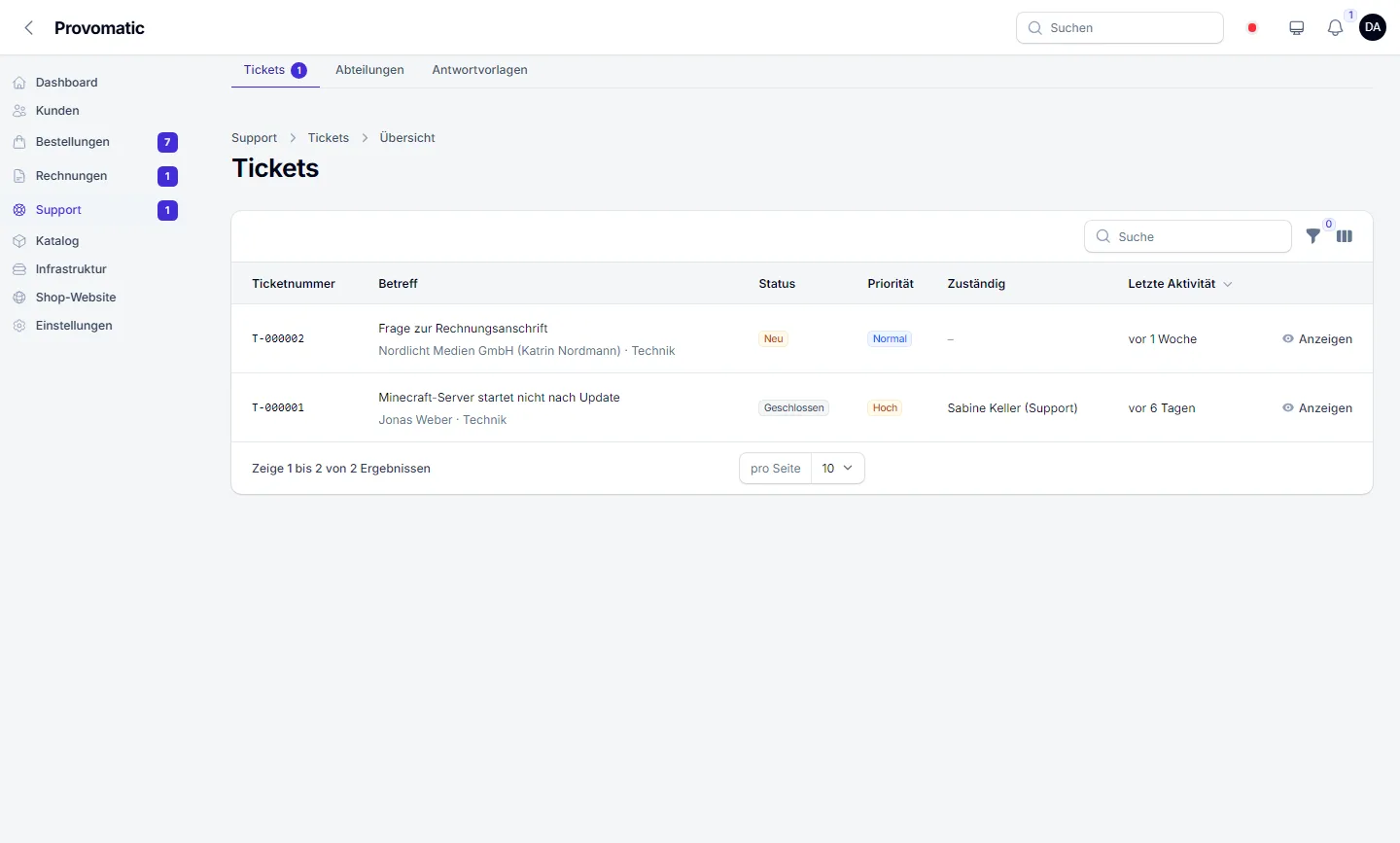Click the back arrow next to Provomatic

point(29,28)
